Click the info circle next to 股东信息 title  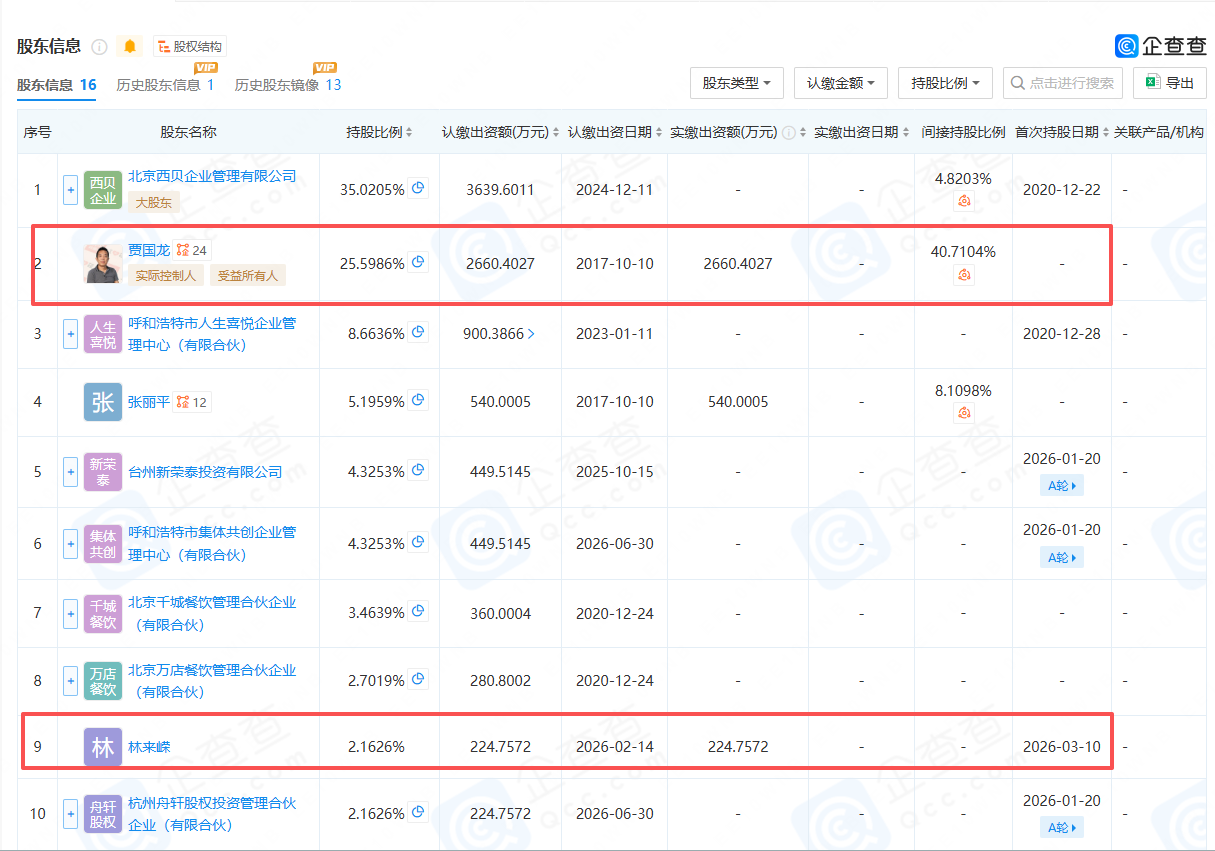[99, 47]
